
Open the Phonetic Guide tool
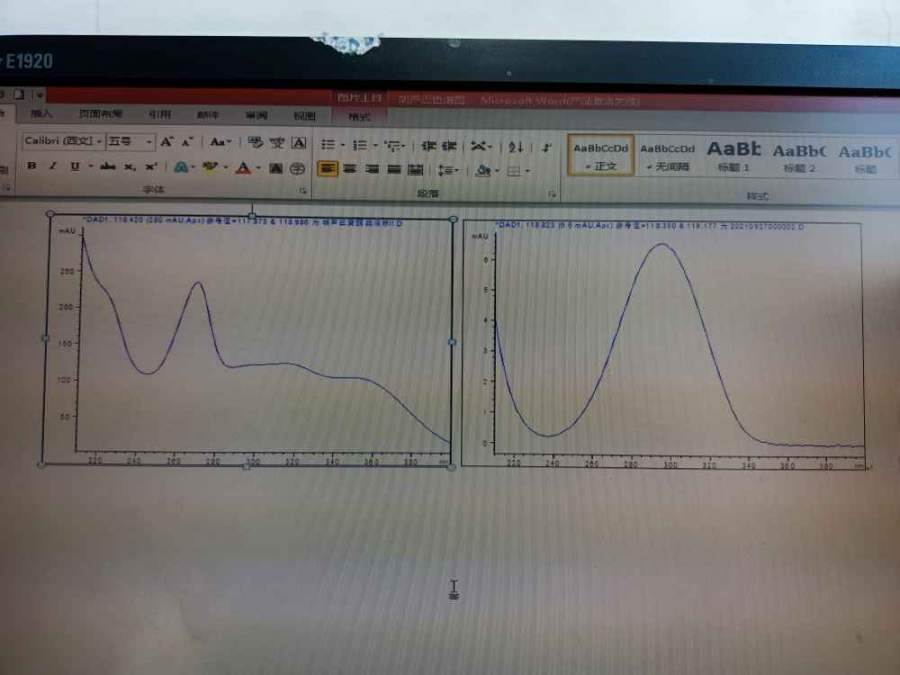[x=277, y=142]
